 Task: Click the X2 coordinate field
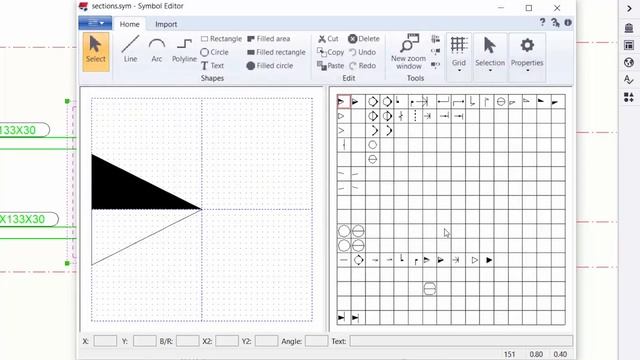pos(227,341)
